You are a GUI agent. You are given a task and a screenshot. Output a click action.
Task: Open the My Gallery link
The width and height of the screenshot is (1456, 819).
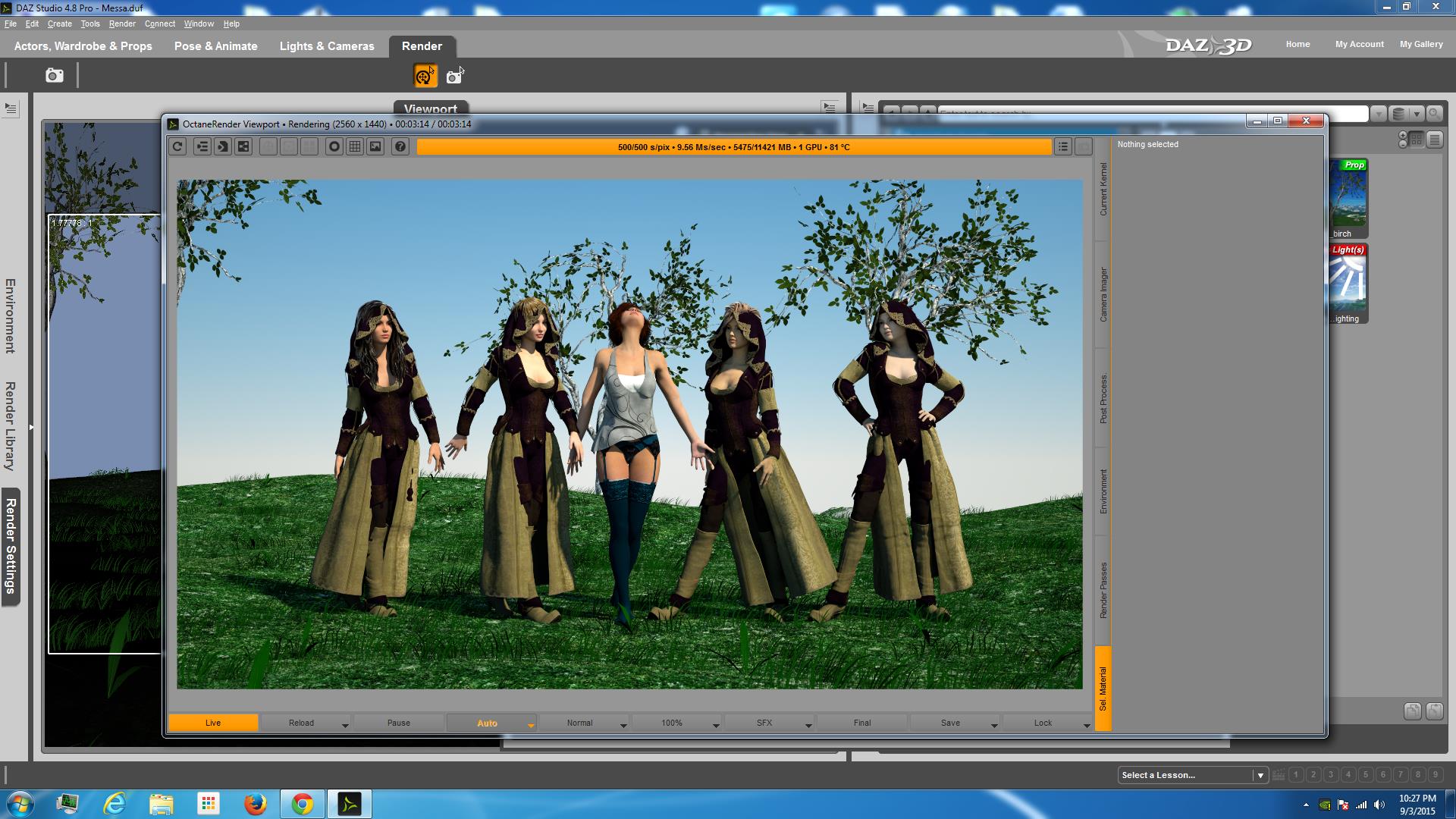(x=1420, y=44)
